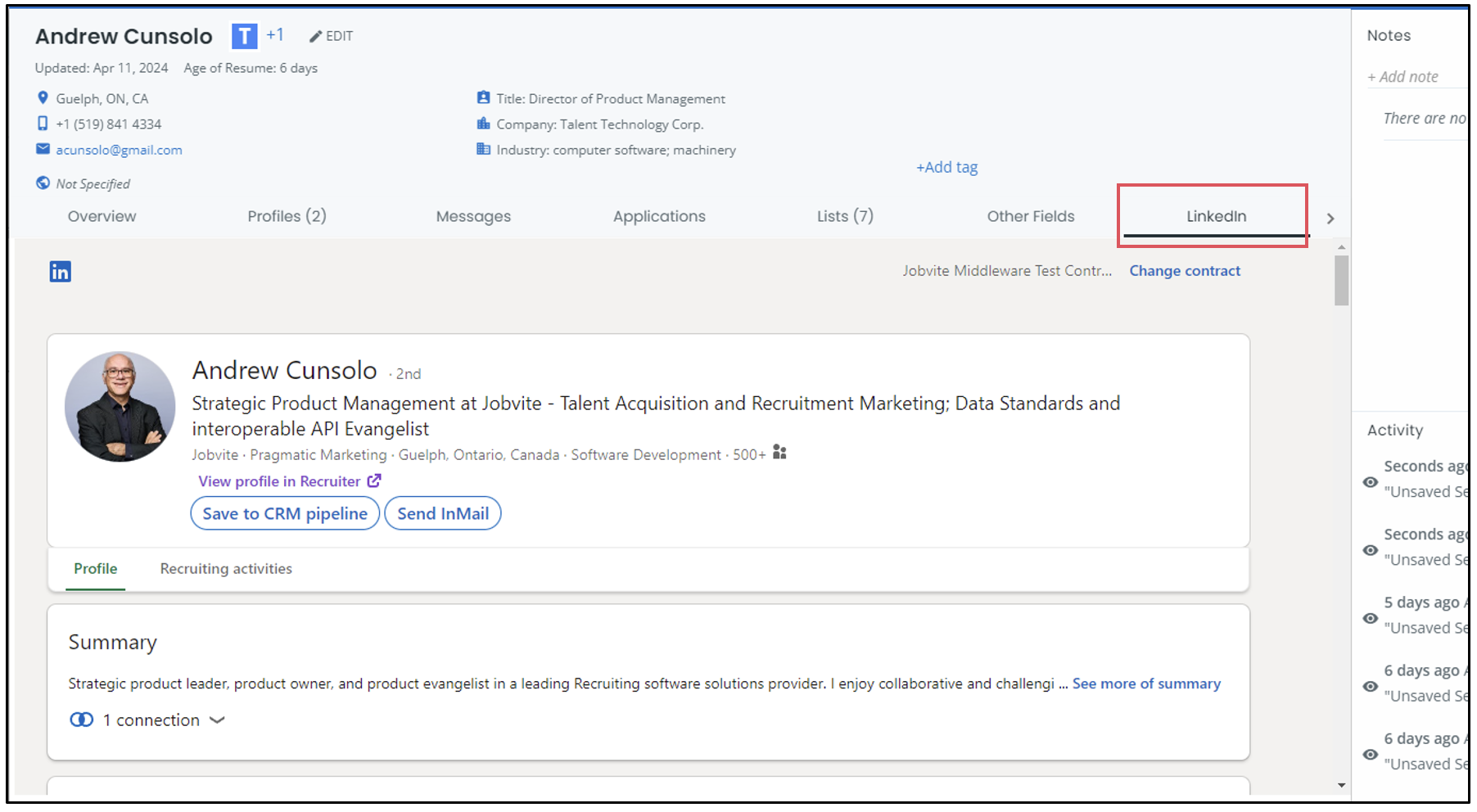Select the LinkedIn tab
This screenshot has height=812, width=1477.
pos(1217,216)
